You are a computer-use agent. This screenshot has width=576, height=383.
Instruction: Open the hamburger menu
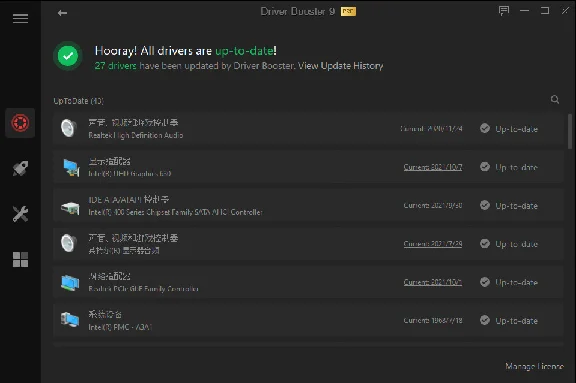click(x=20, y=18)
